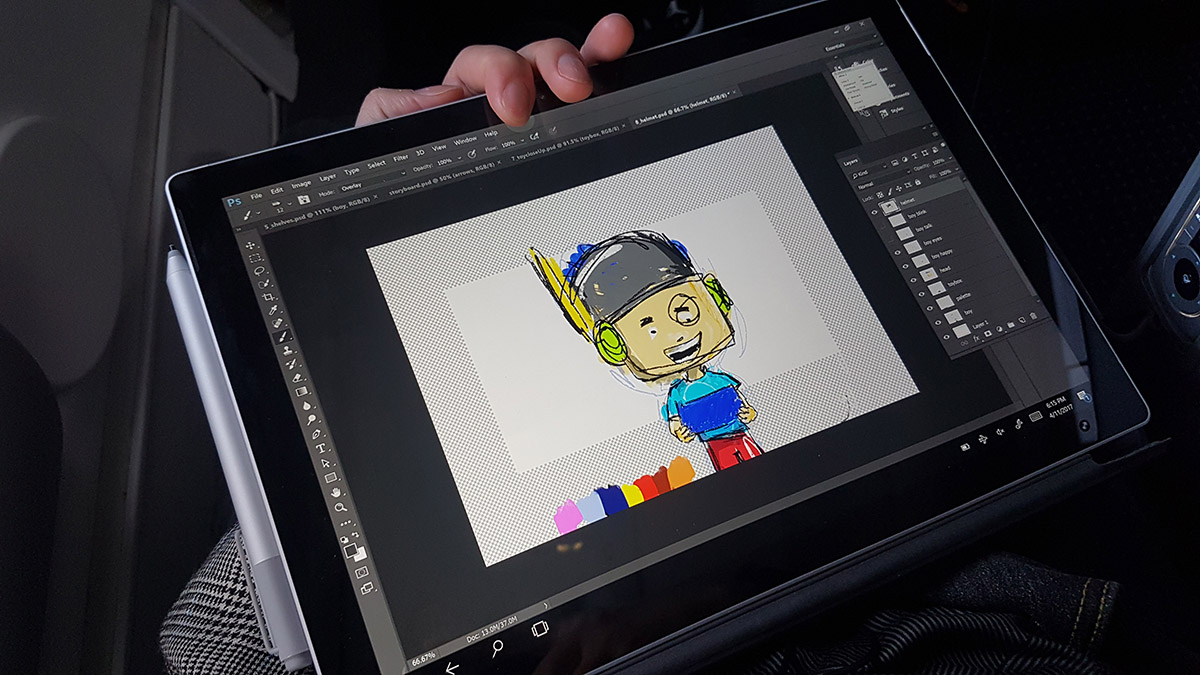Select the Lasso tool
Viewport: 1200px width, 675px height.
click(x=259, y=271)
